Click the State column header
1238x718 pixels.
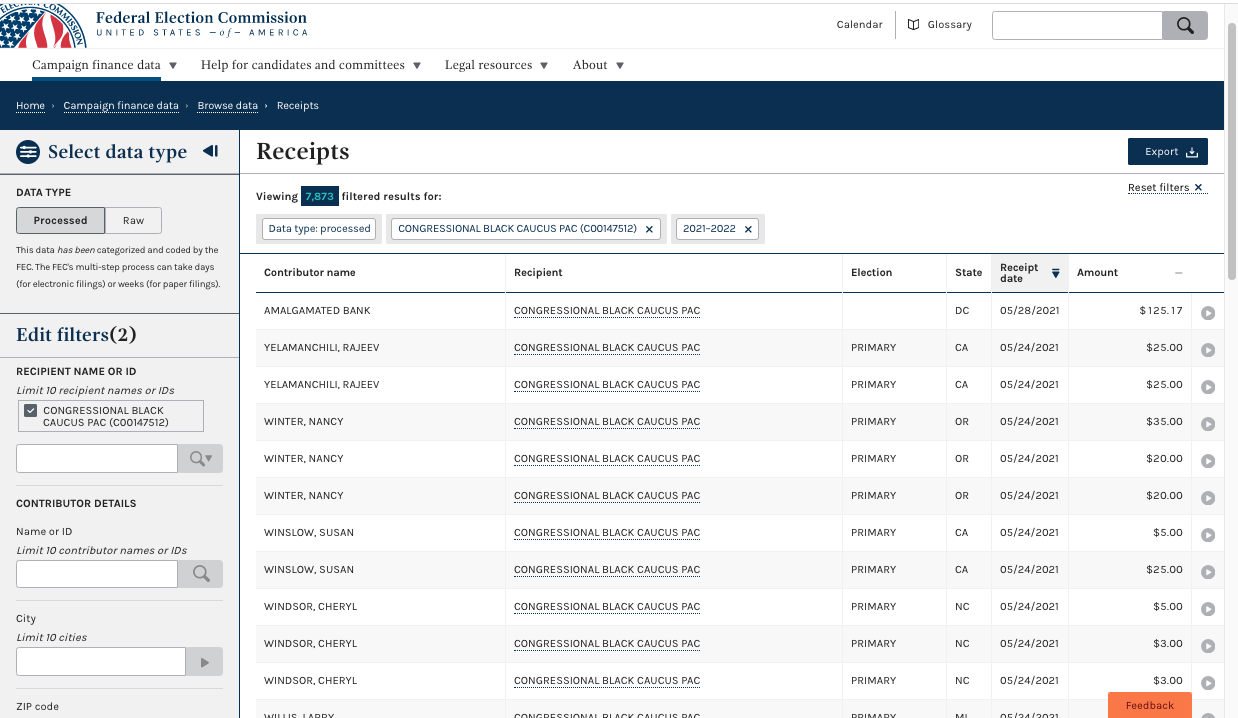(969, 273)
